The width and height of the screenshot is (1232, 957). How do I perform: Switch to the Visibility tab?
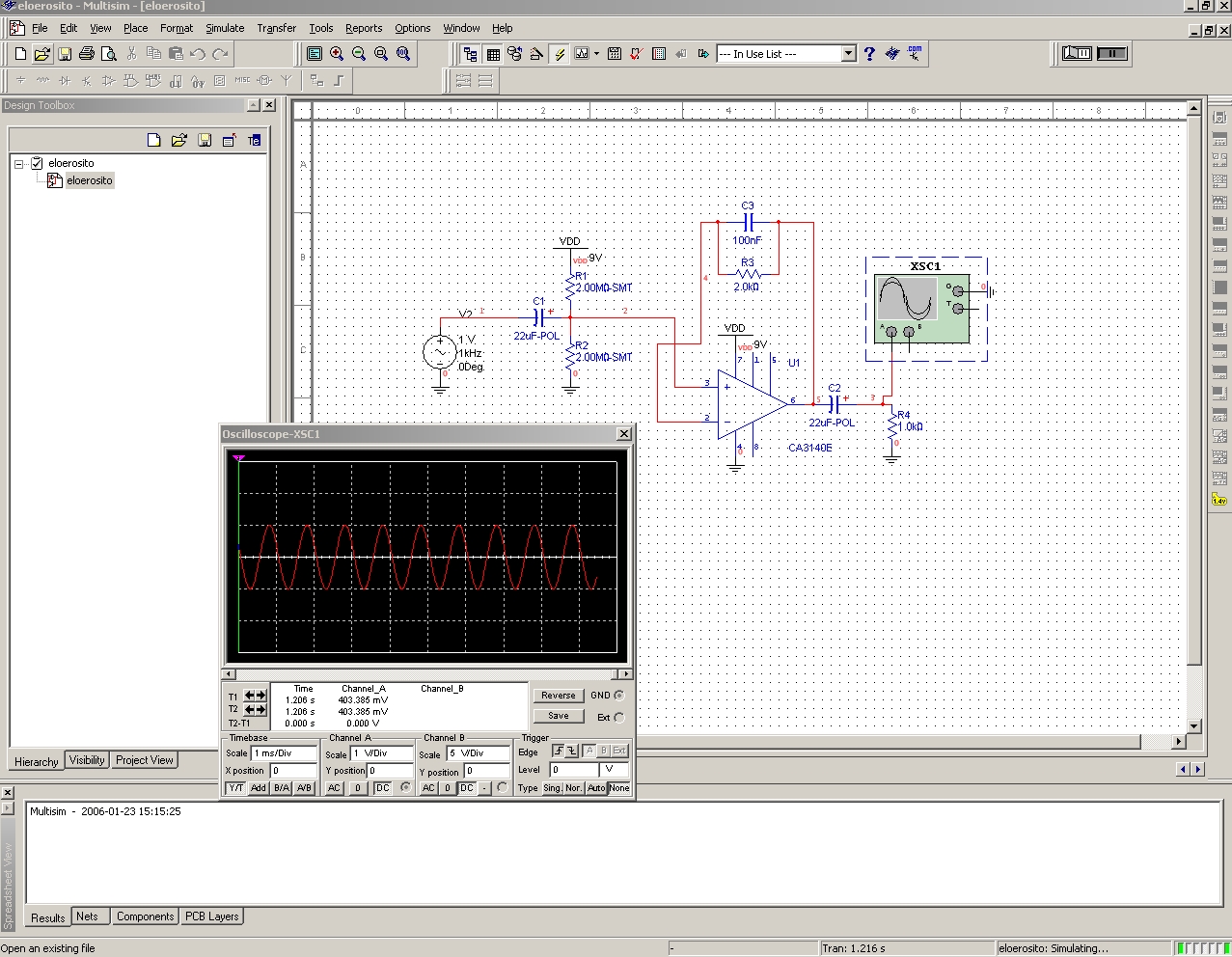coord(87,760)
